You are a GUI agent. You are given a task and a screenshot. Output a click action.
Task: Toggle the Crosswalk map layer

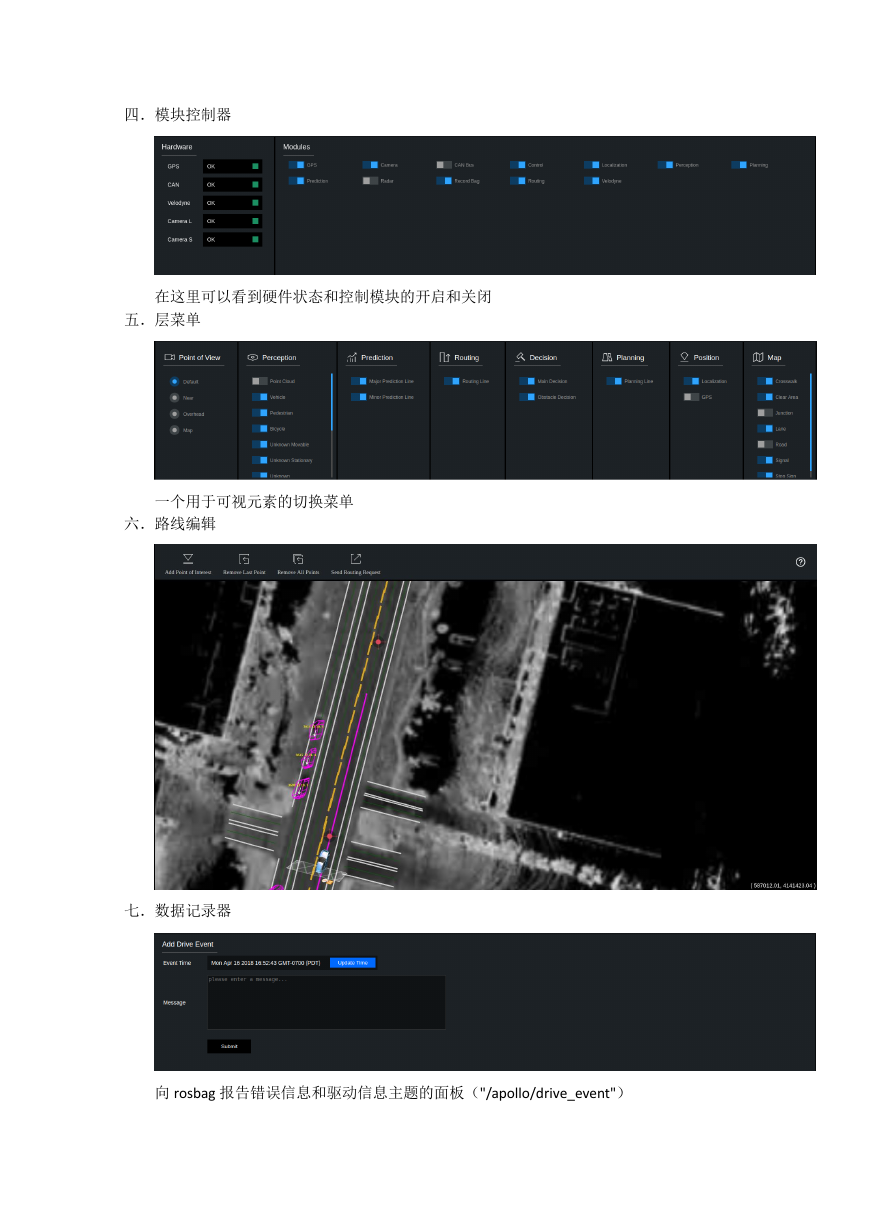point(765,381)
